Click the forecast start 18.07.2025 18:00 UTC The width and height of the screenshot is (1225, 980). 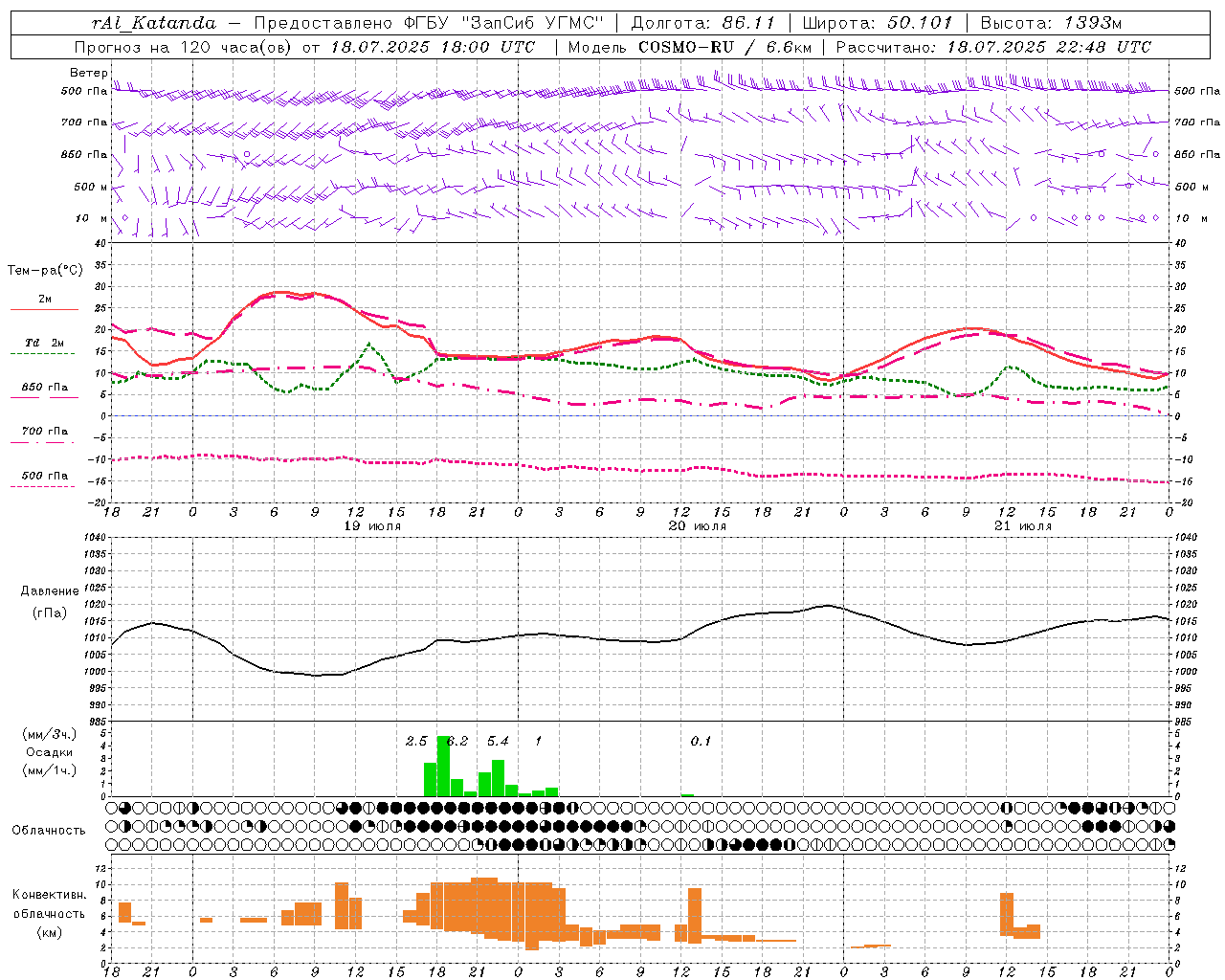433,47
